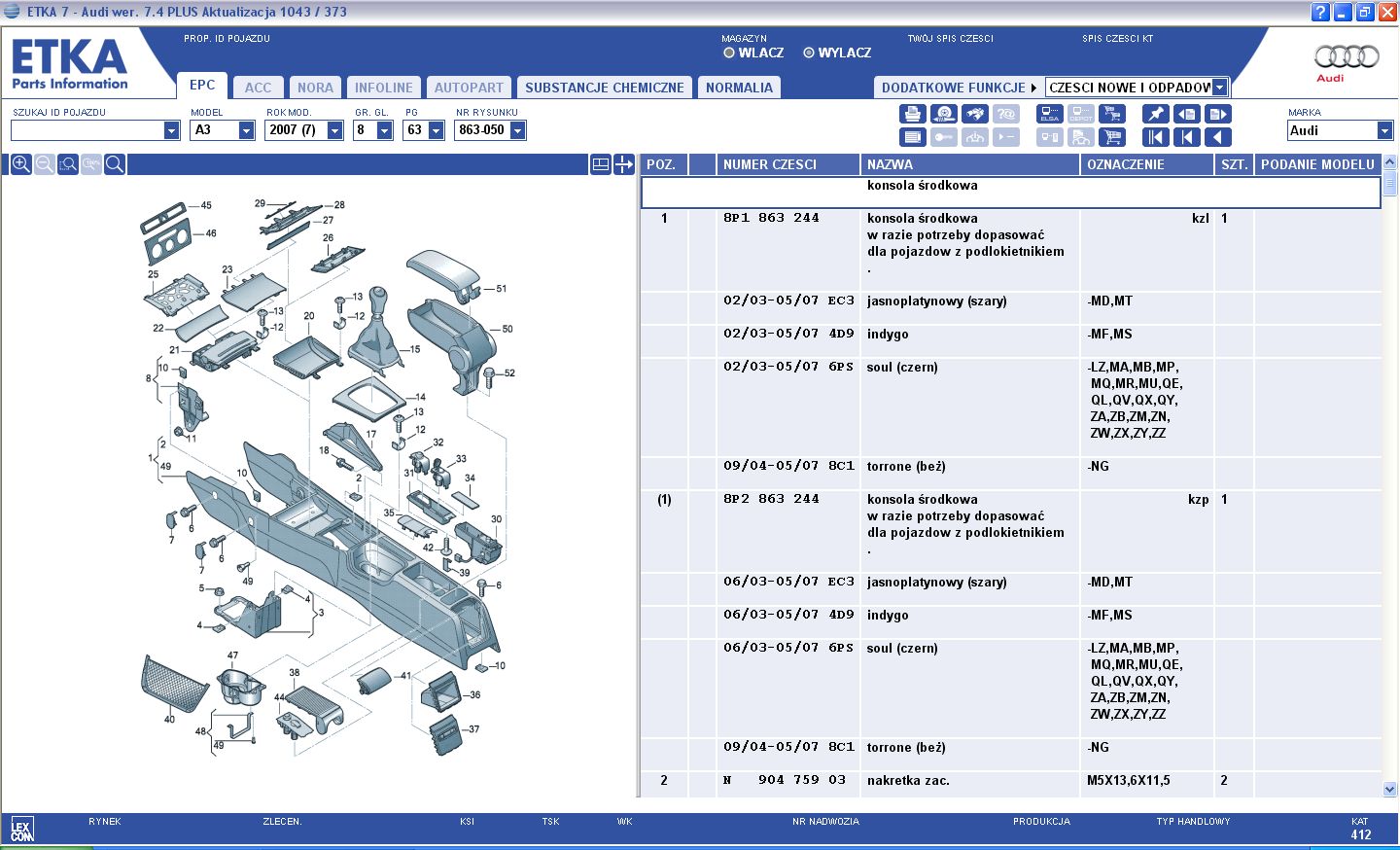Viewport: 1400px width, 850px height.
Task: Click the car with download arrow icon
Action: pyautogui.click(x=975, y=137)
